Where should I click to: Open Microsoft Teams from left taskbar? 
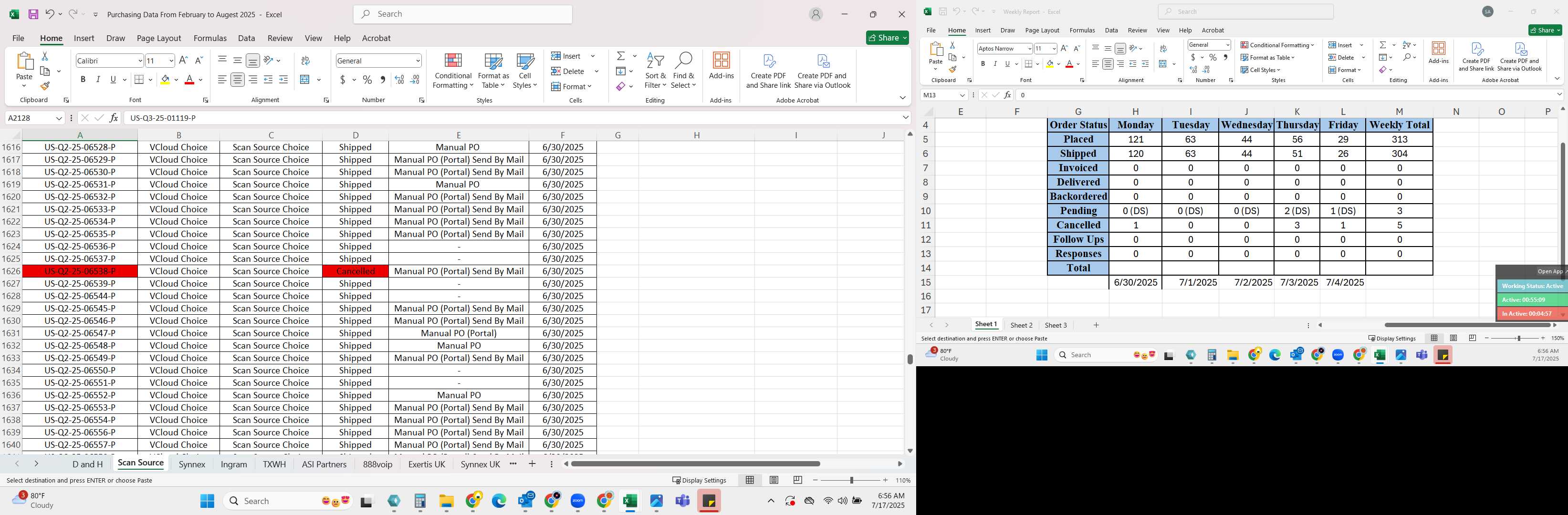[x=683, y=501]
